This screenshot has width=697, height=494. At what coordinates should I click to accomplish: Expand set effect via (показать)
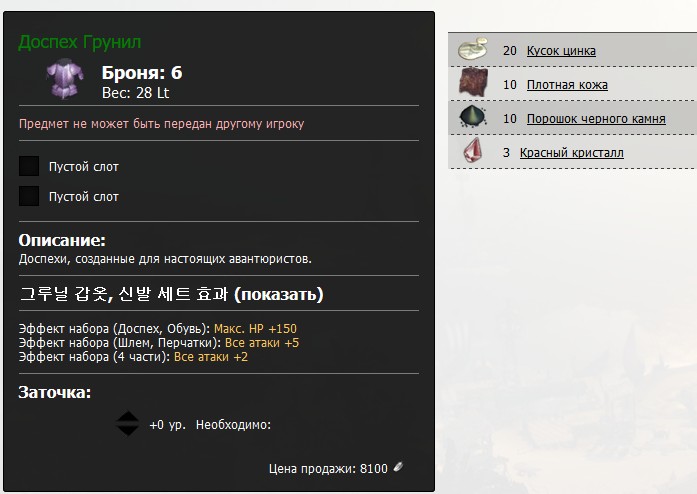279,294
